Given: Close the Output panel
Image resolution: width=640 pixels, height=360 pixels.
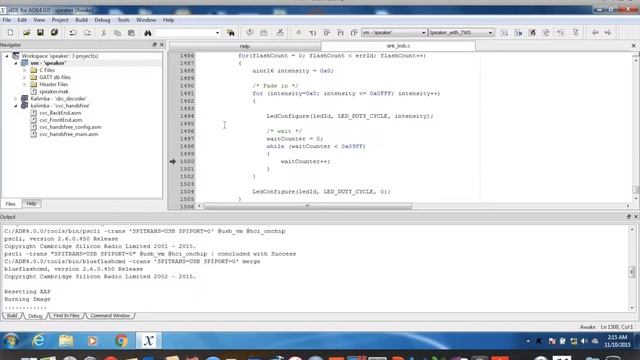Looking at the screenshot, I should (636, 217).
